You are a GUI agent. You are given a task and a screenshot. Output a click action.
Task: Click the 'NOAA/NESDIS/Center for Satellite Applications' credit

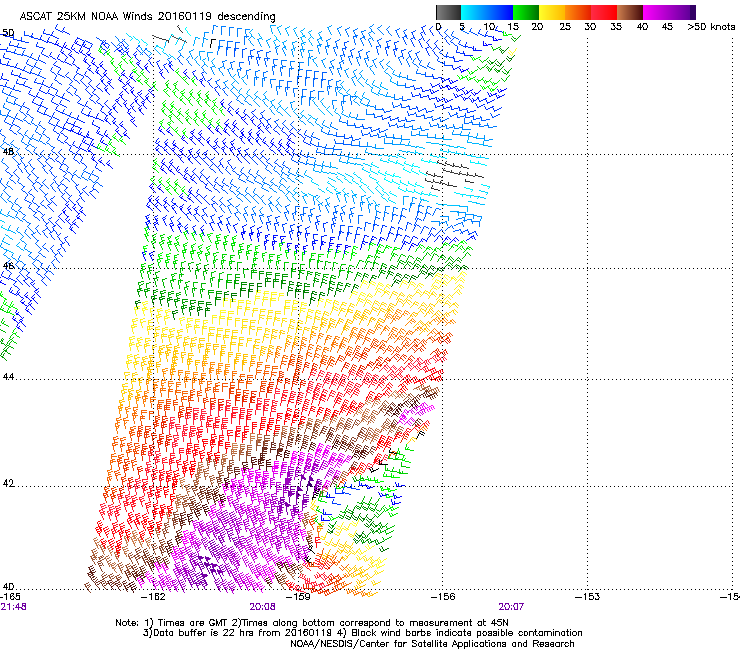click(432, 644)
